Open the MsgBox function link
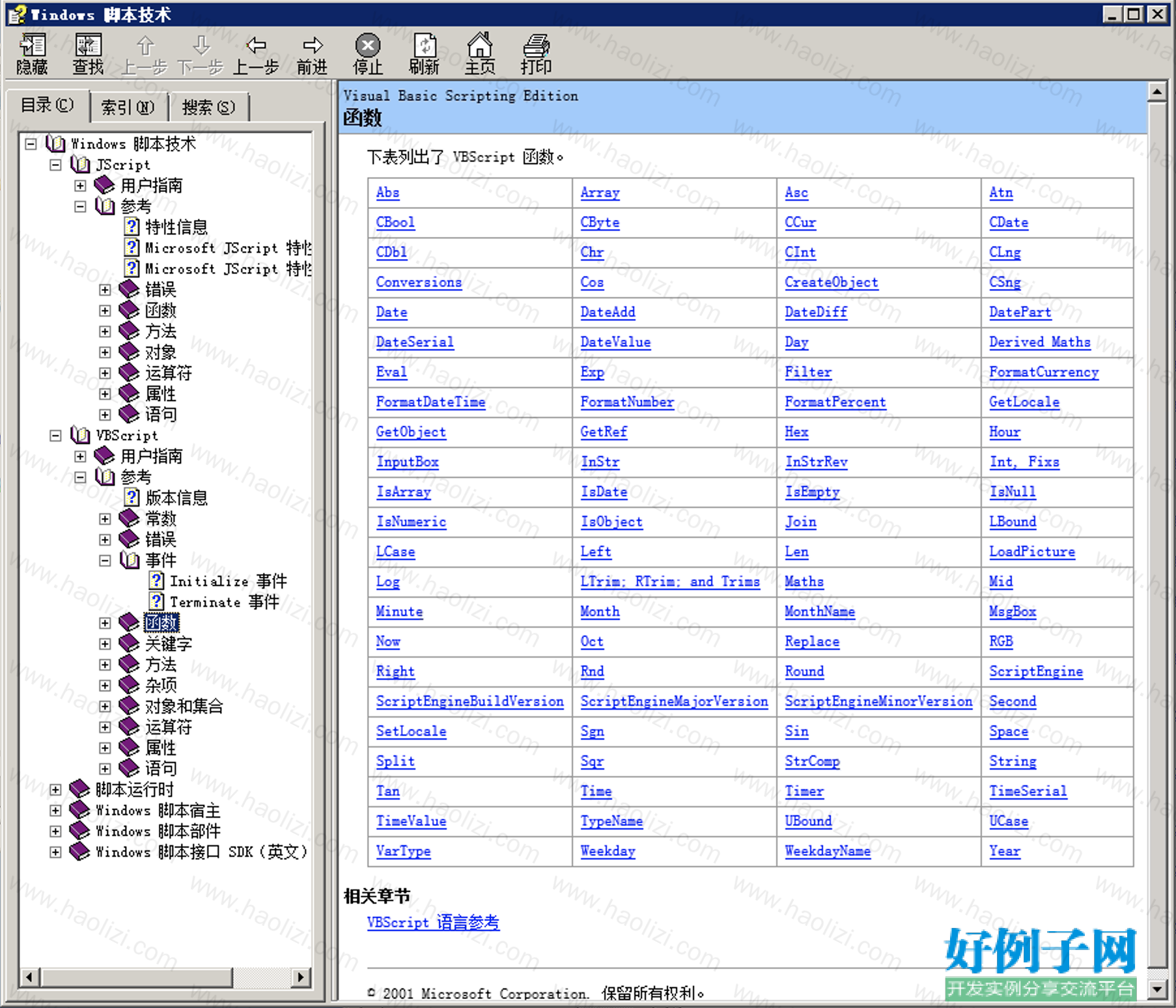 pyautogui.click(x=1012, y=612)
